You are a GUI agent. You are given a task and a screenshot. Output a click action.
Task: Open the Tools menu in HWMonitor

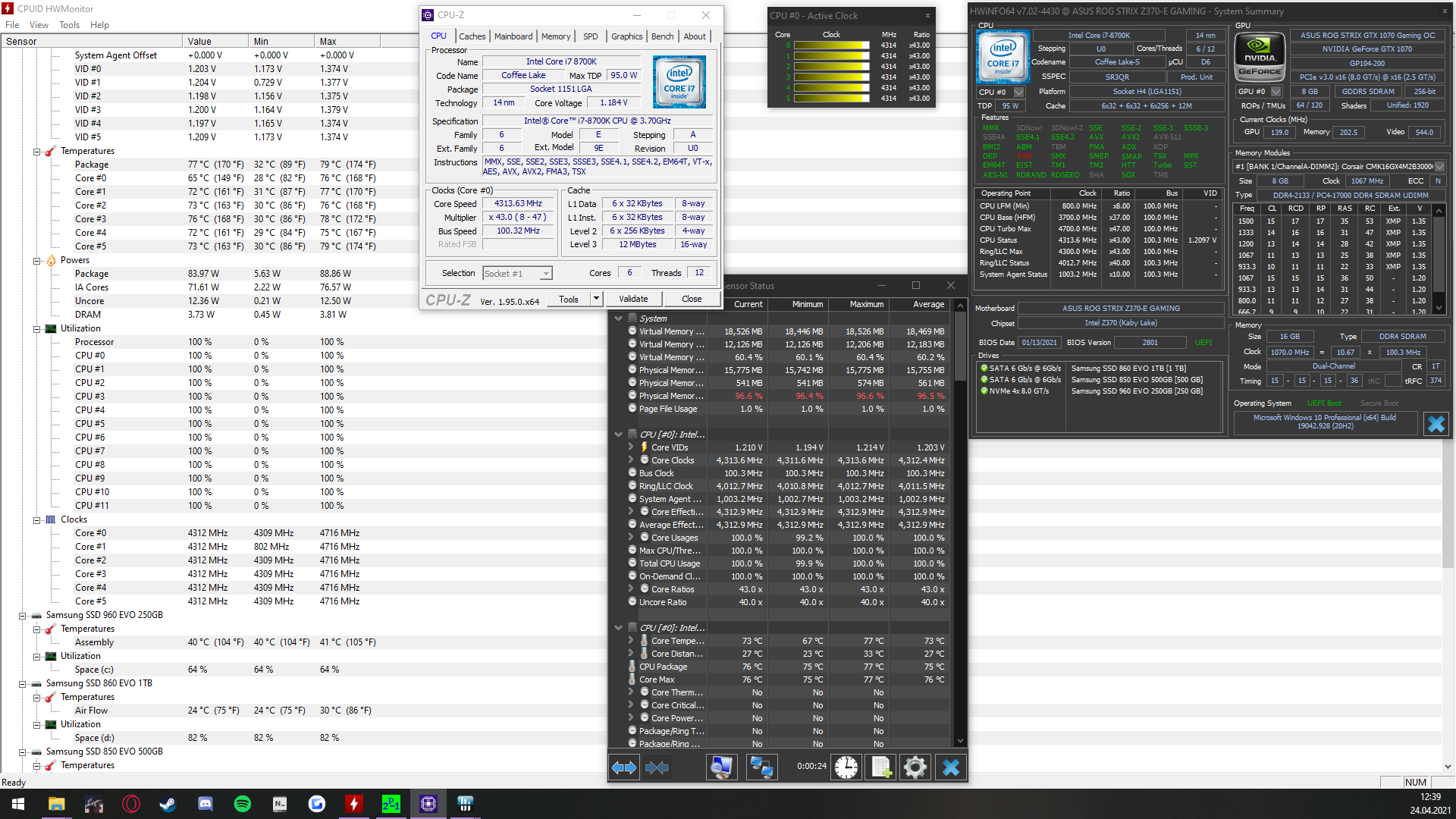pyautogui.click(x=69, y=25)
